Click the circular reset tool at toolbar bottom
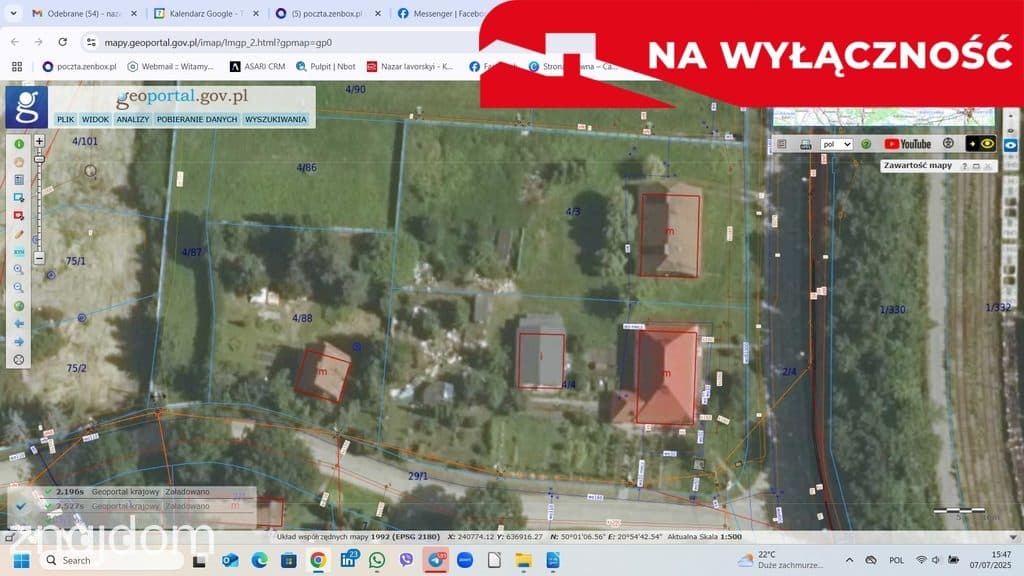The image size is (1024, 576). 19,359
